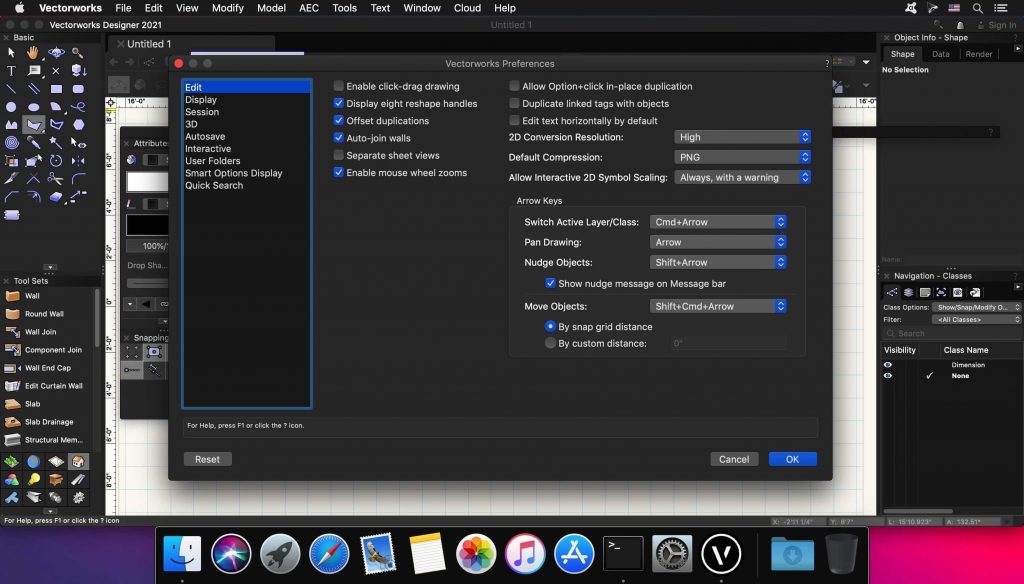The image size is (1024, 584).
Task: Hide the Dimension class with its visibility eye
Action: [x=887, y=364]
